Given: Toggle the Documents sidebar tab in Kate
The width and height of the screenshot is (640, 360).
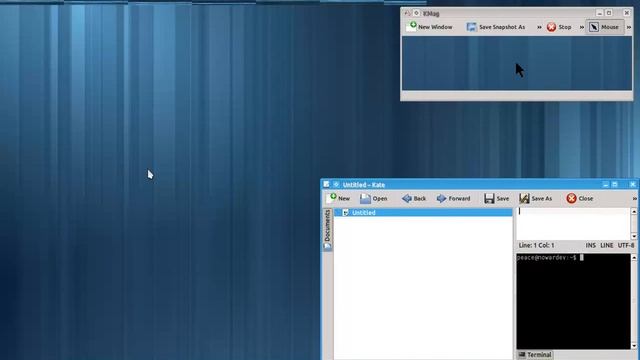Looking at the screenshot, I should (x=327, y=229).
